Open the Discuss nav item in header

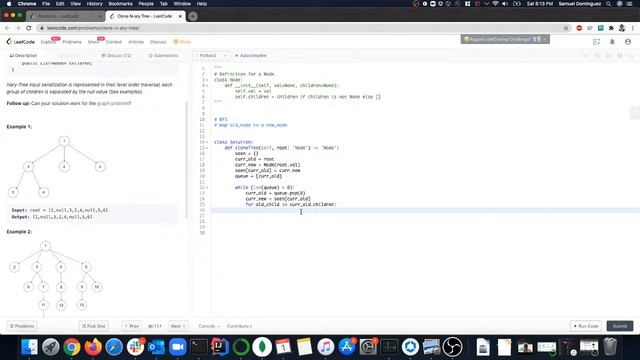(x=158, y=42)
